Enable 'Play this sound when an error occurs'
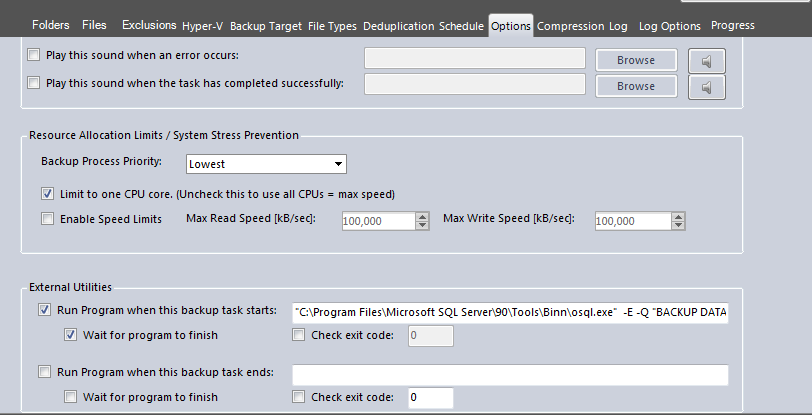This screenshot has height=415, width=812. [x=34, y=55]
